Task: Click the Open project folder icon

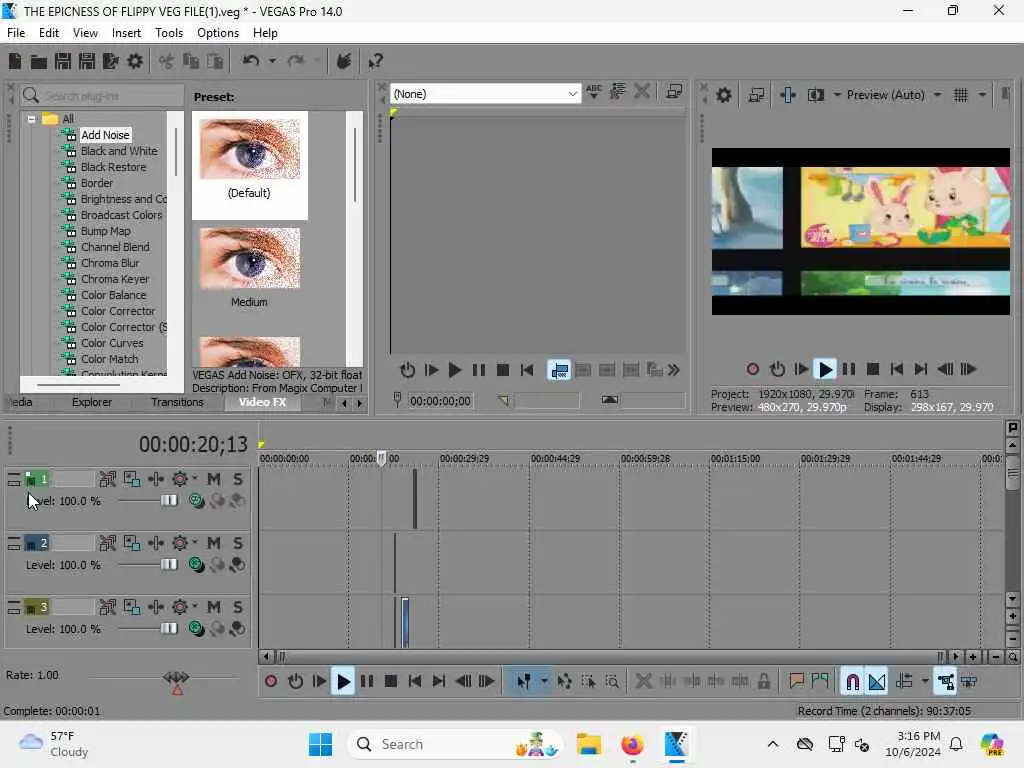Action: pyautogui.click(x=39, y=61)
